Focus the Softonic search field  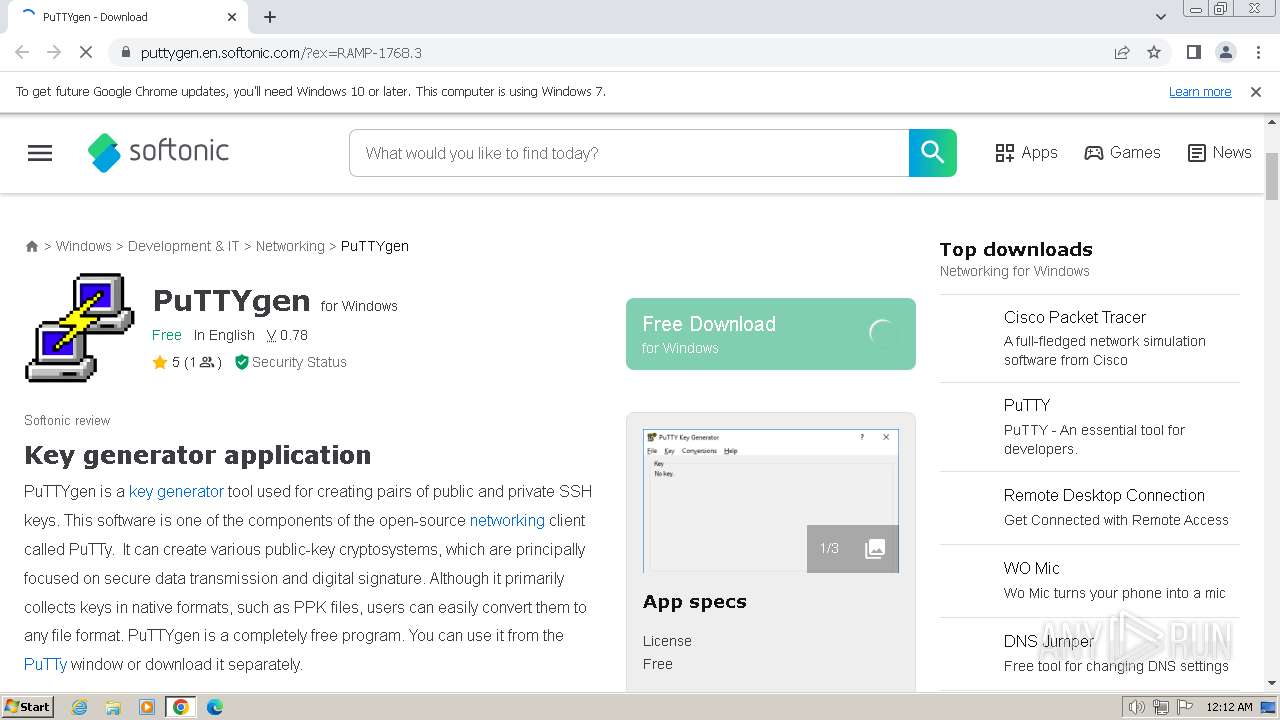[x=629, y=153]
